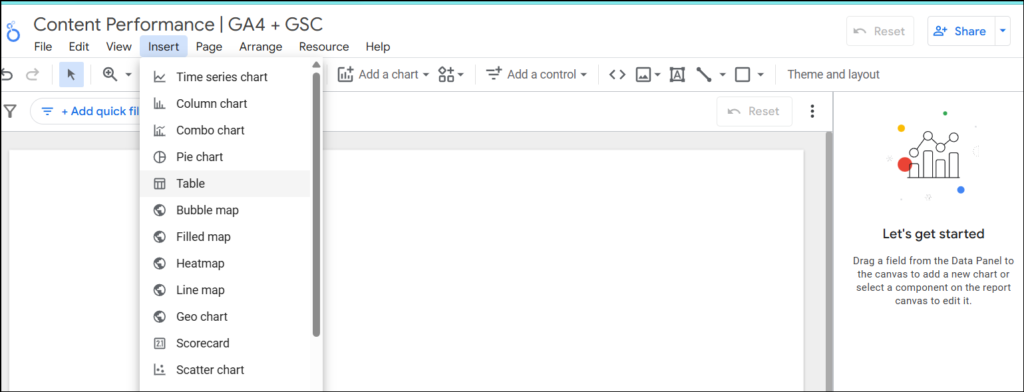Click the report title text

178,24
